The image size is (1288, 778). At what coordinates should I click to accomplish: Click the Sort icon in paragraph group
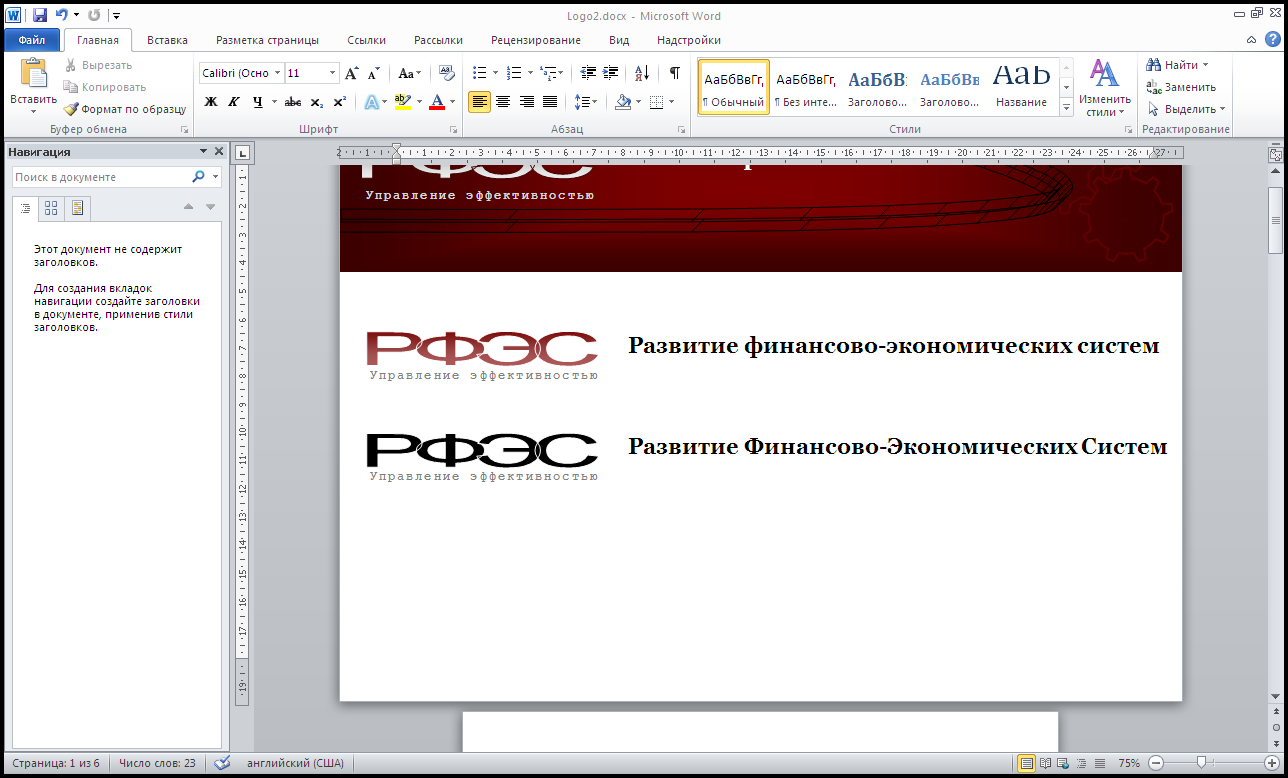642,73
